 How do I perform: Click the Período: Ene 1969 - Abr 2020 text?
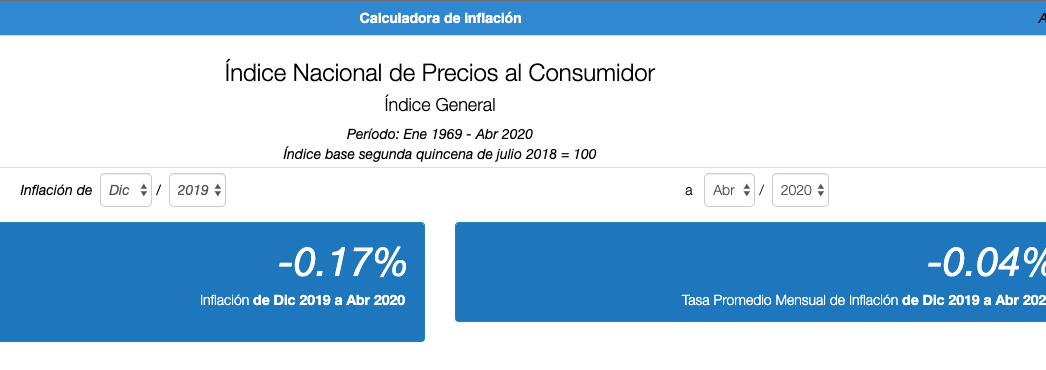click(440, 134)
